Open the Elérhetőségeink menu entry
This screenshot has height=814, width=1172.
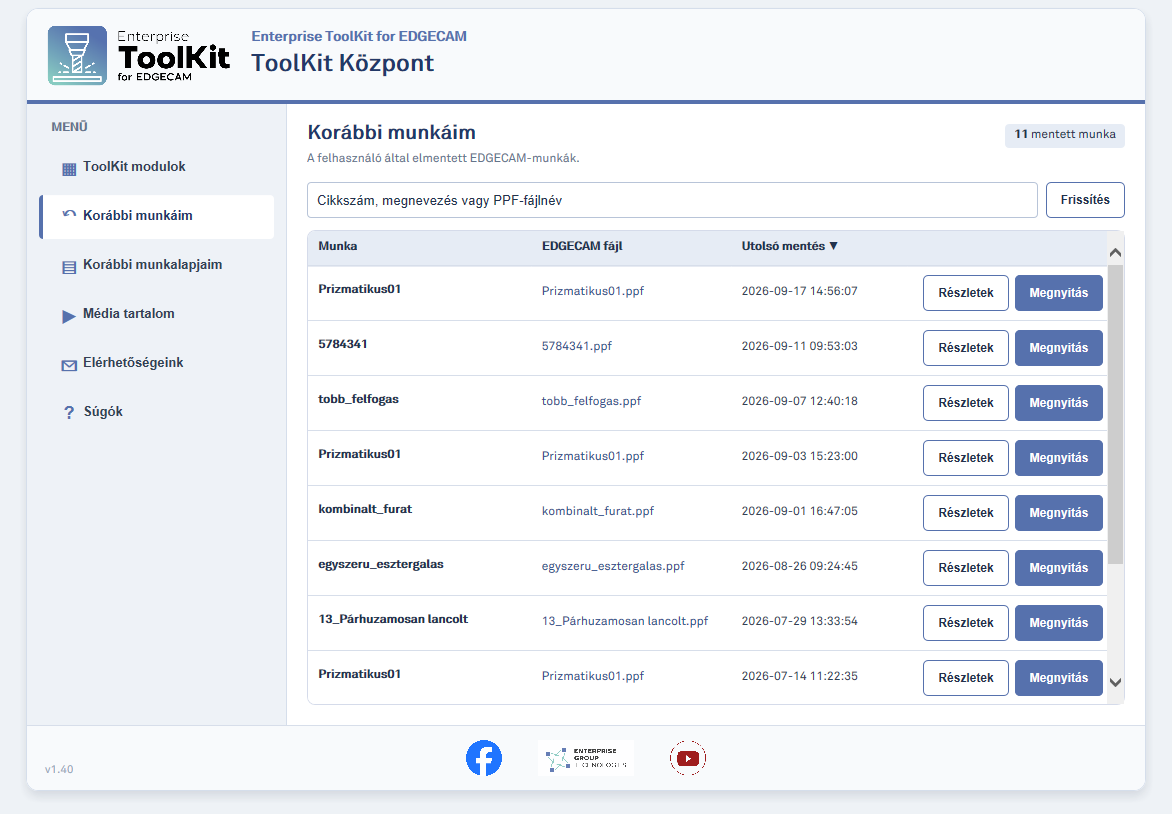click(x=157, y=363)
